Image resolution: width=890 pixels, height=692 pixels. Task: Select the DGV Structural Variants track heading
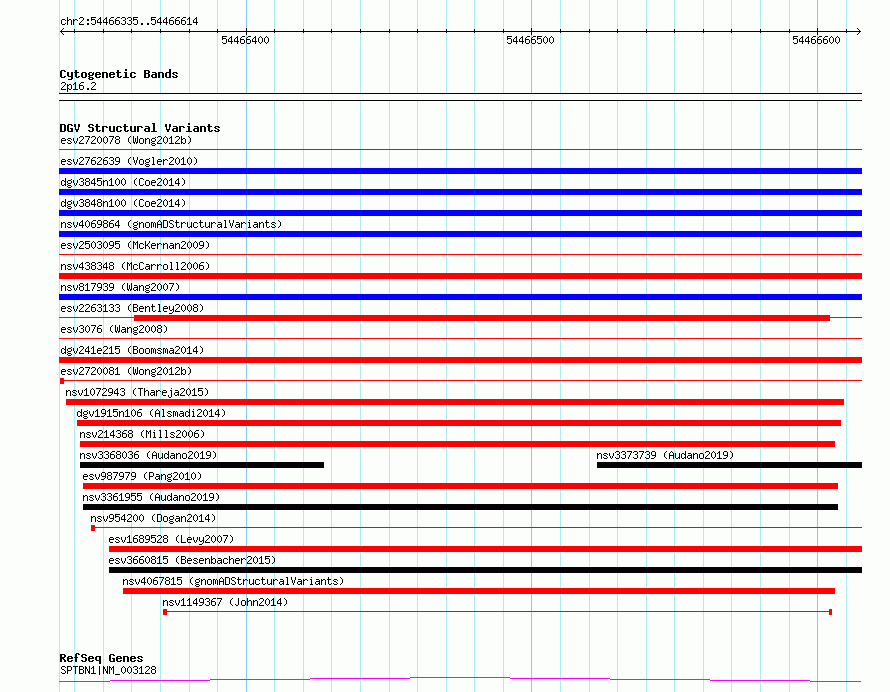point(140,128)
